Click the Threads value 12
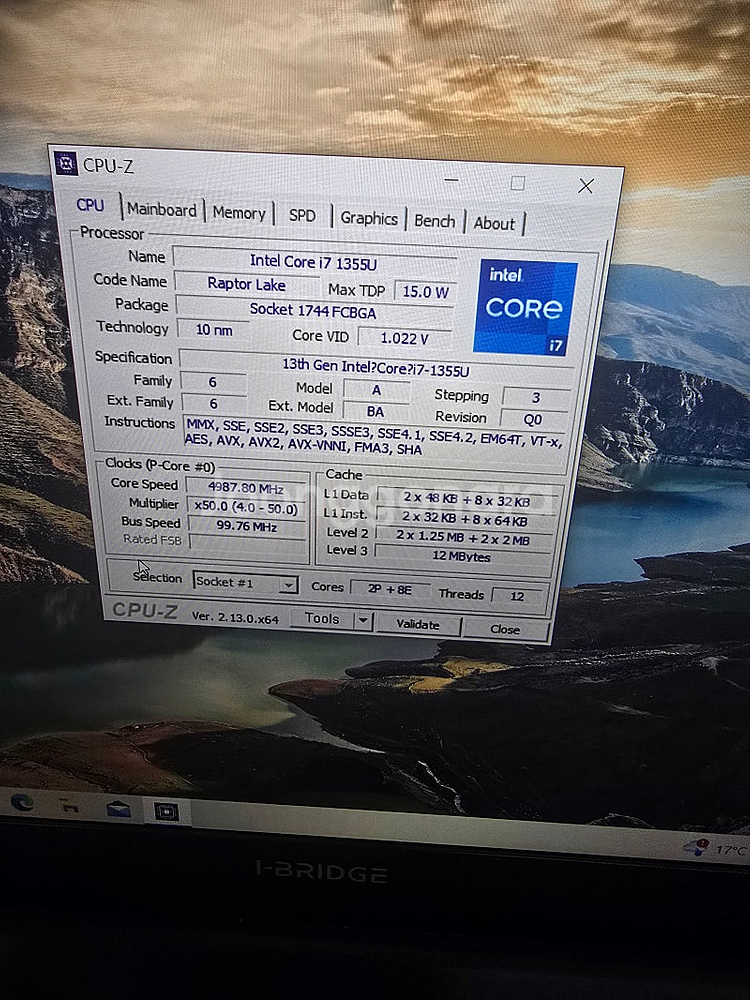This screenshot has width=750, height=1000. click(x=518, y=596)
